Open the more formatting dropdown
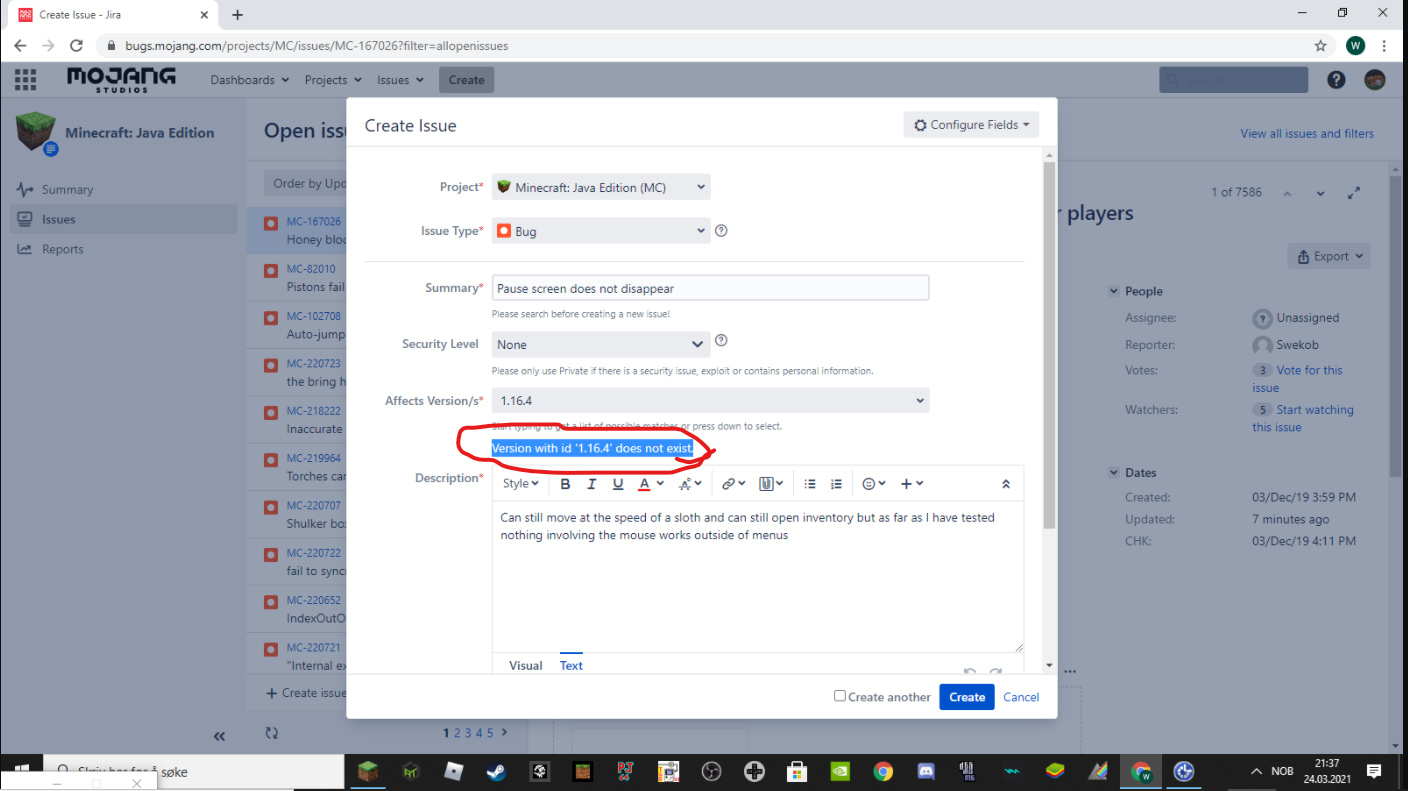The image size is (1408, 791). tap(690, 484)
